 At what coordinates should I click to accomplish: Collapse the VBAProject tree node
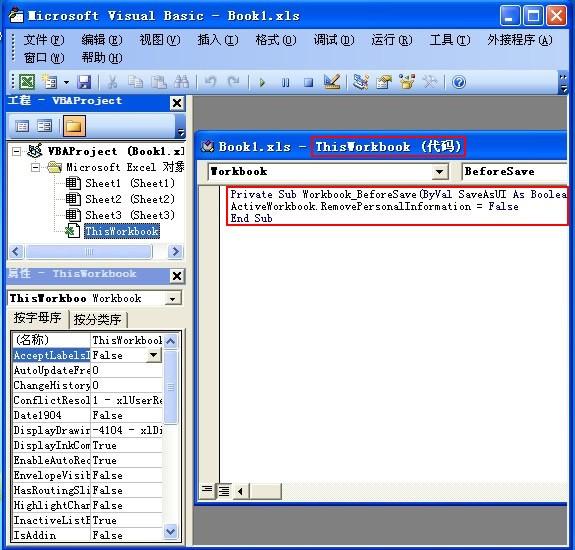16,151
